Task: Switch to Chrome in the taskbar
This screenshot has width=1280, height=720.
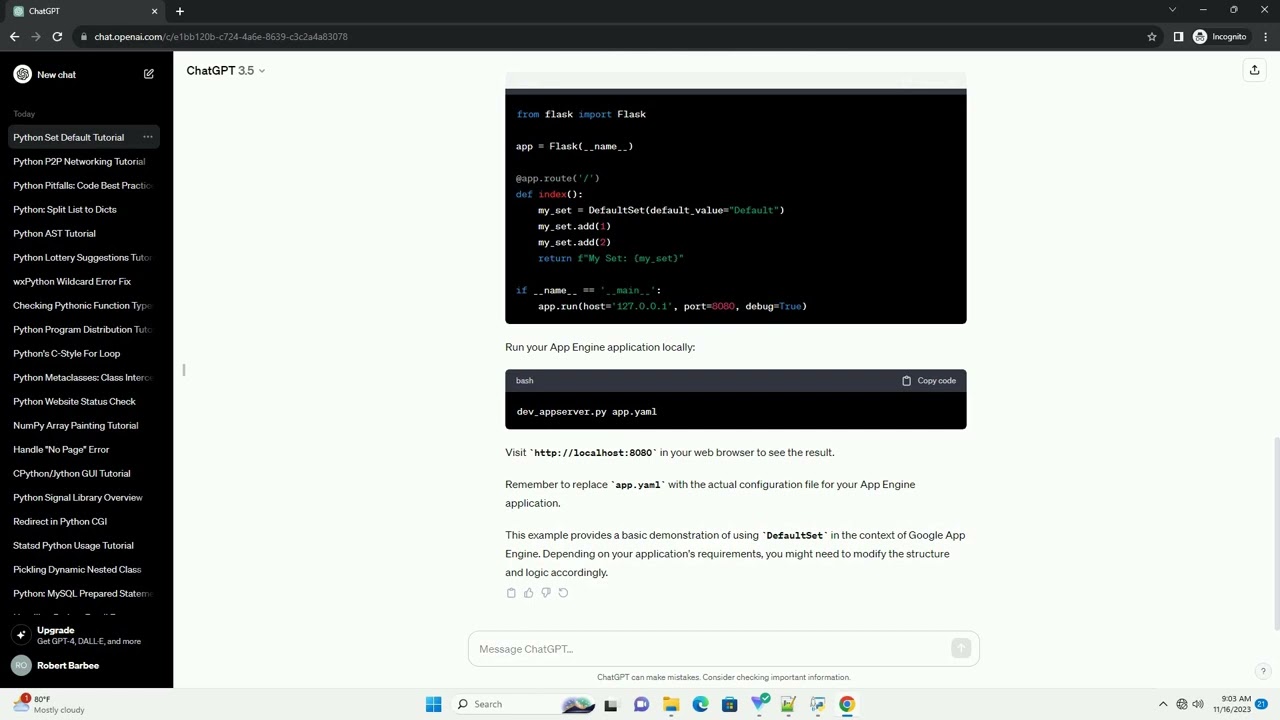Action: (847, 704)
